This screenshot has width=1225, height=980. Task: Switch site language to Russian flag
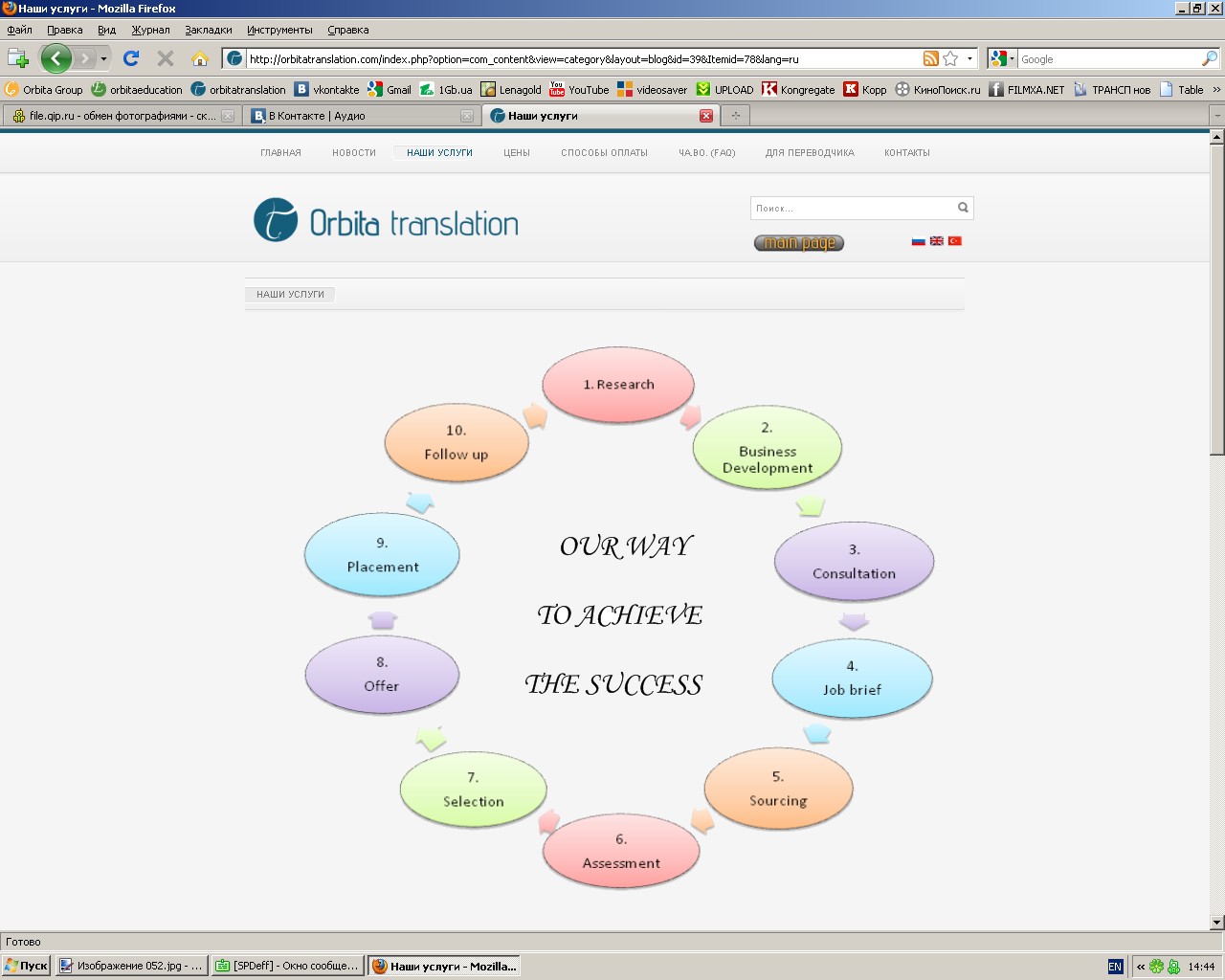919,241
